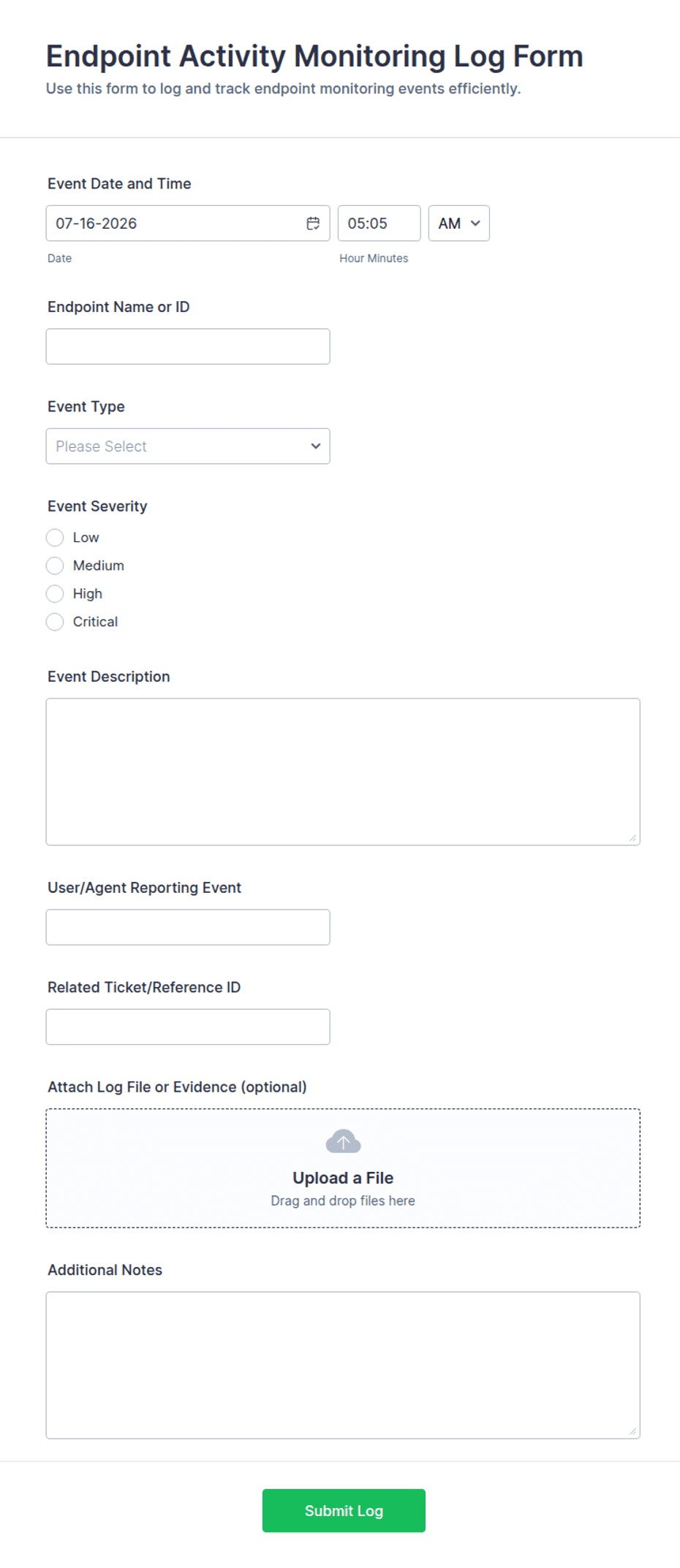
Task: Mark the event severity as Critical
Action: pos(55,622)
